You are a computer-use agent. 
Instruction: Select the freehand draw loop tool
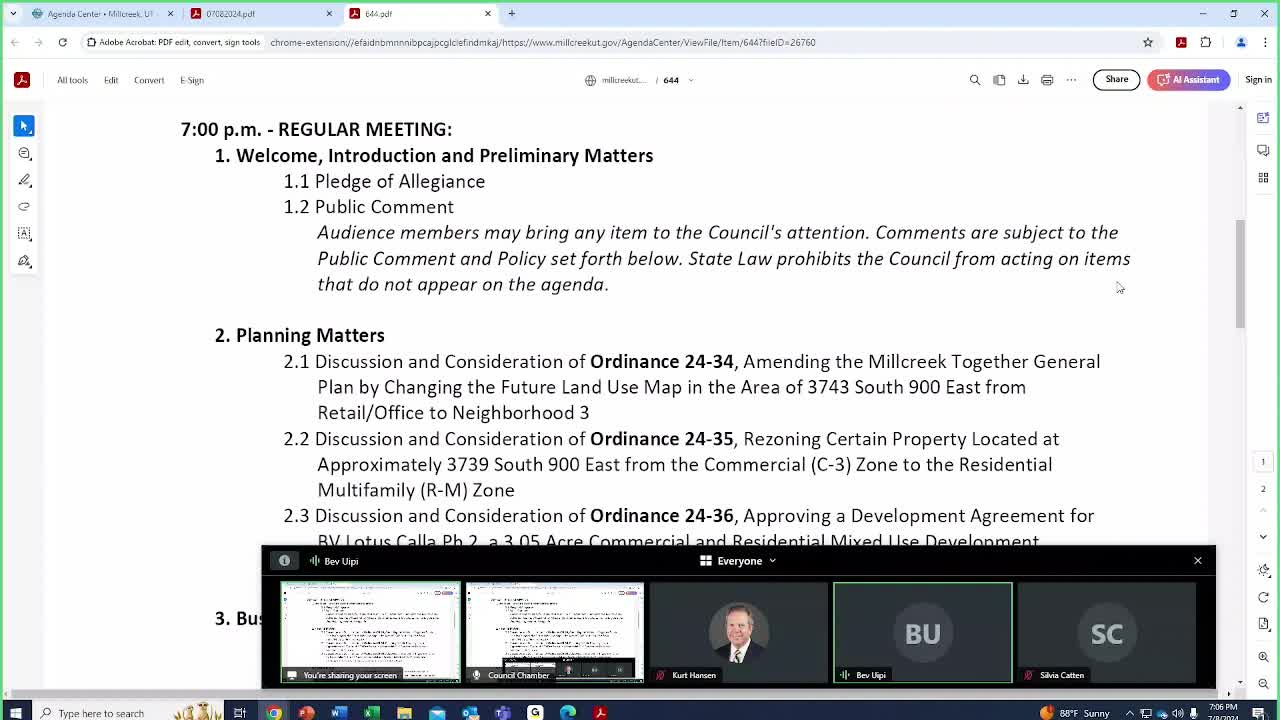tap(24, 207)
